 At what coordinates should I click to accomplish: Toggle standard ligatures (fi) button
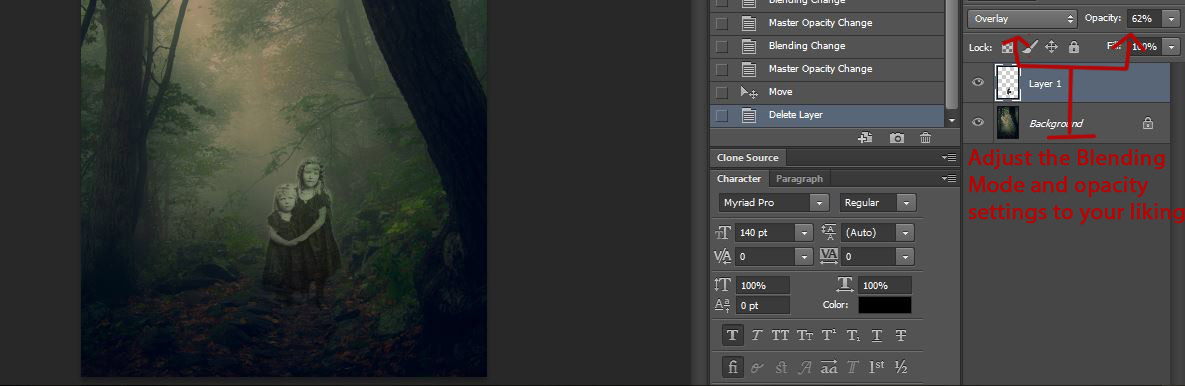coord(732,368)
